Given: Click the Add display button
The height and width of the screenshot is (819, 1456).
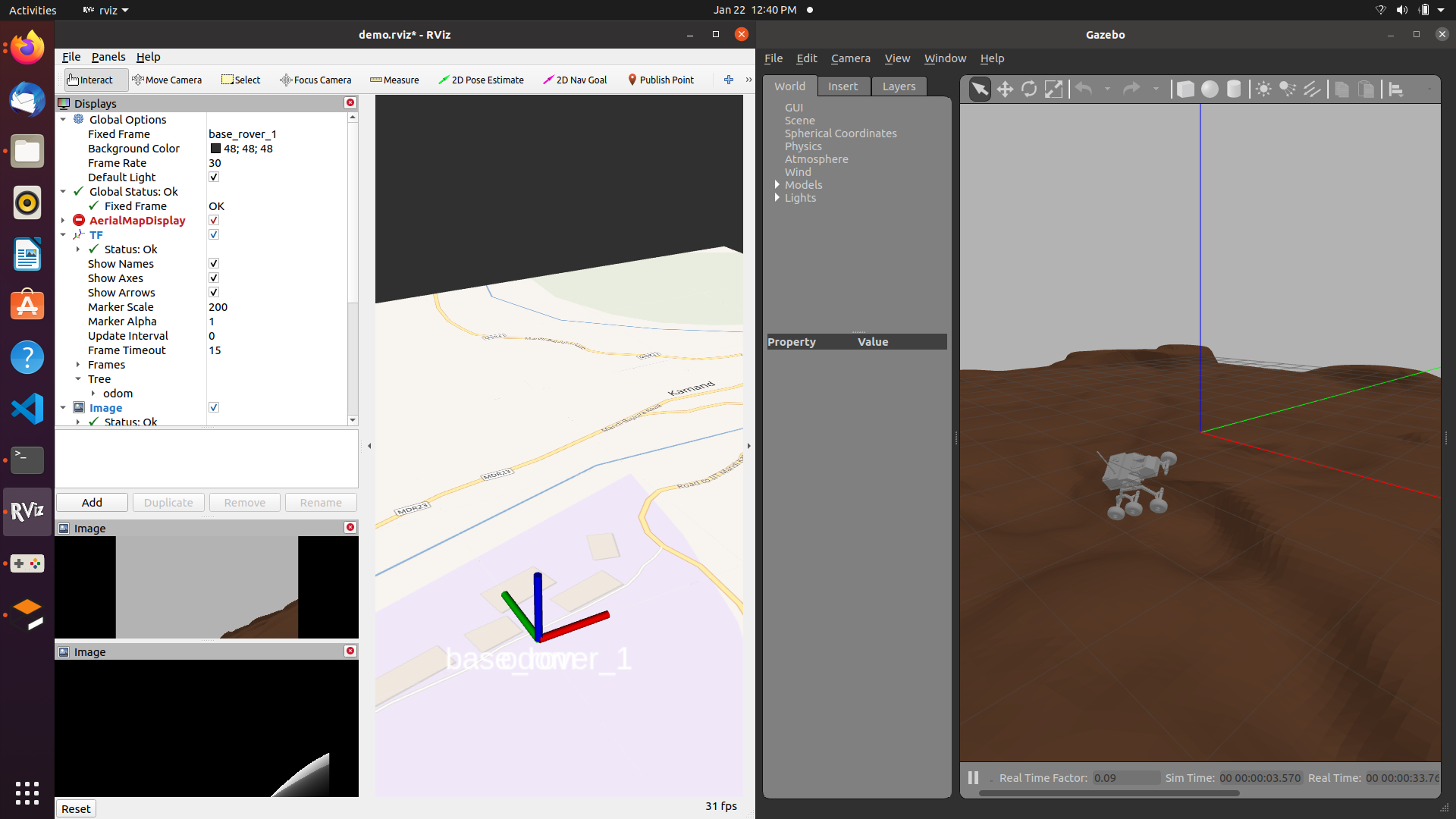Looking at the screenshot, I should click(92, 503).
